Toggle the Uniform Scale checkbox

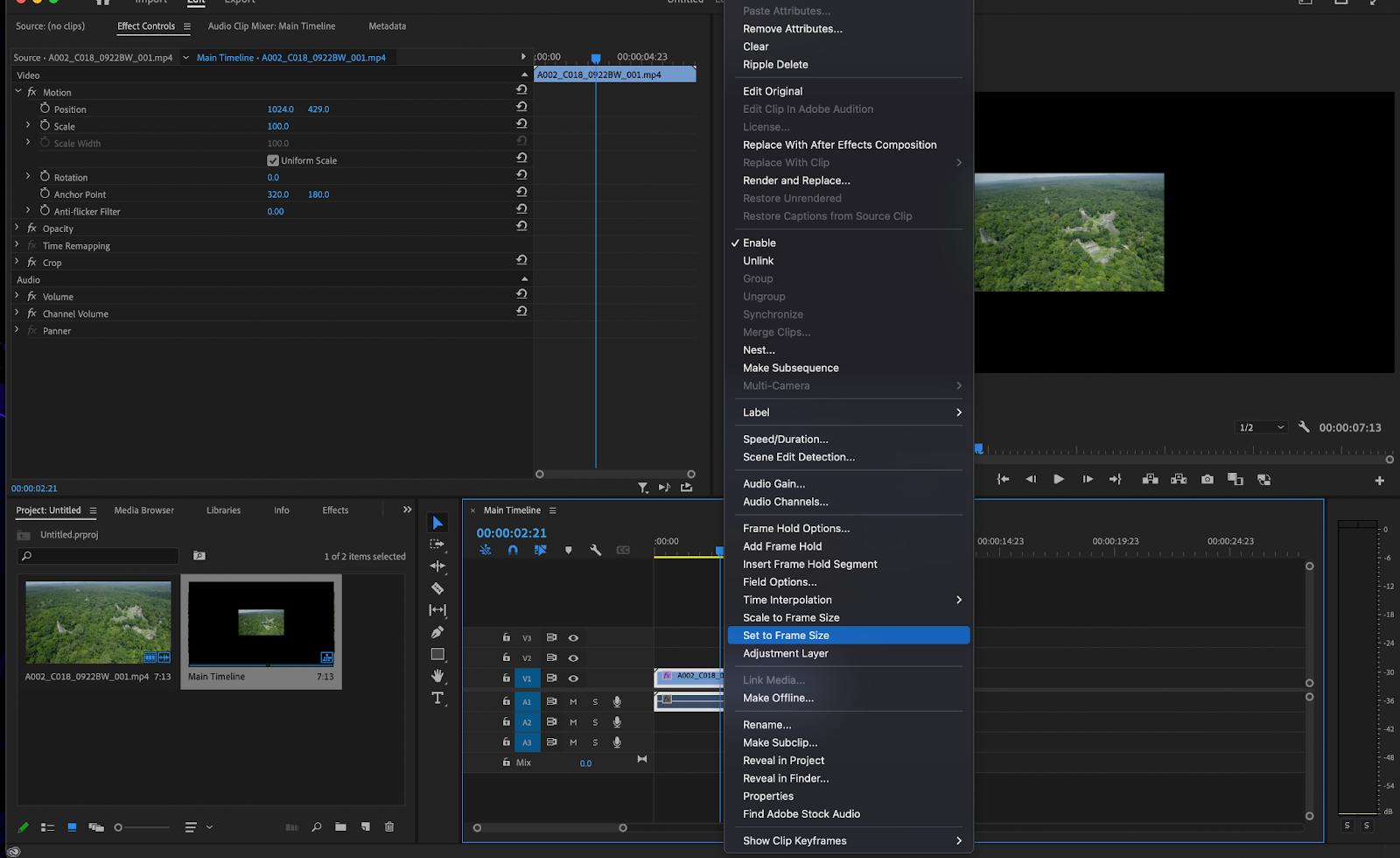coord(273,160)
